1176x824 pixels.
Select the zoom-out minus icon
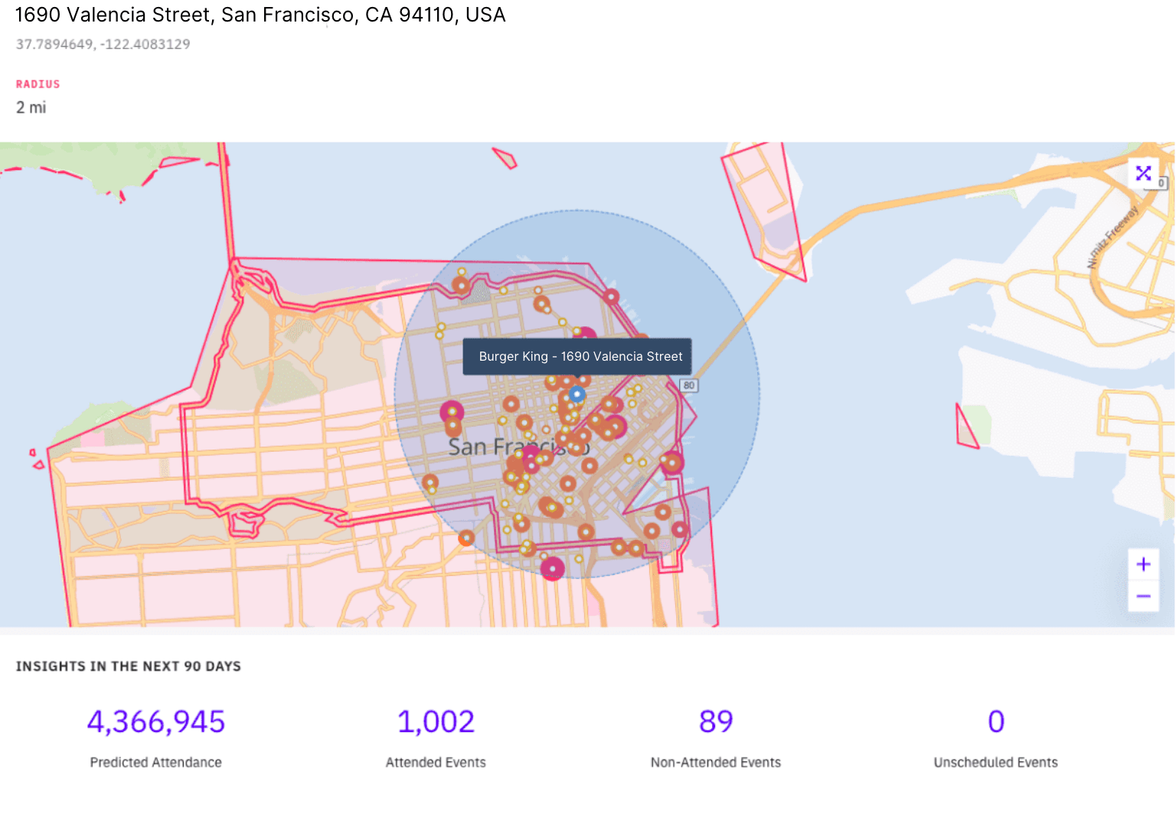click(1143, 596)
